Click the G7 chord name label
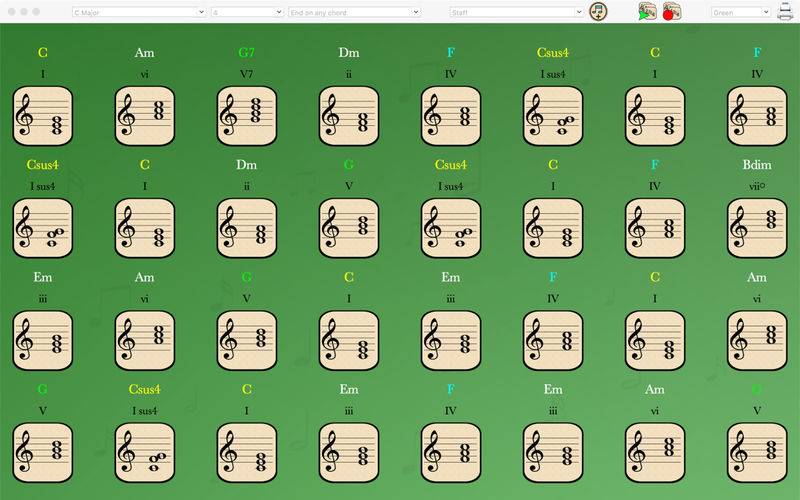Image resolution: width=800 pixels, height=500 pixels. pos(247,53)
